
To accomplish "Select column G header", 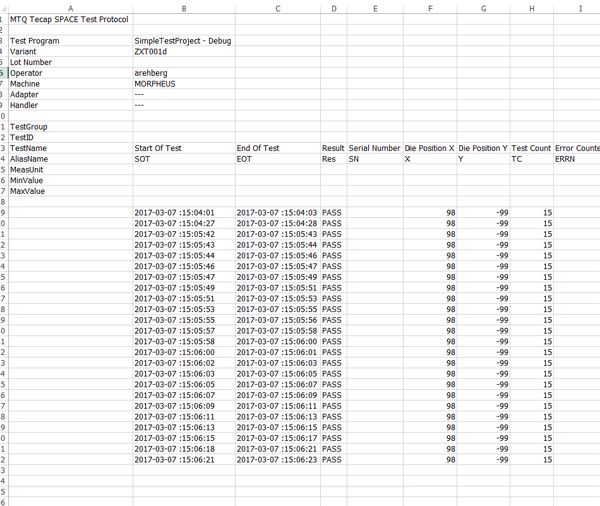I will point(483,7).
